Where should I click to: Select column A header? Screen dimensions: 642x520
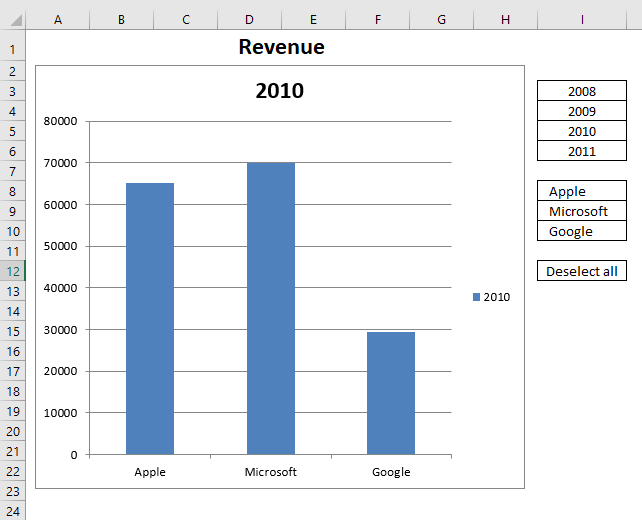[58, 20]
